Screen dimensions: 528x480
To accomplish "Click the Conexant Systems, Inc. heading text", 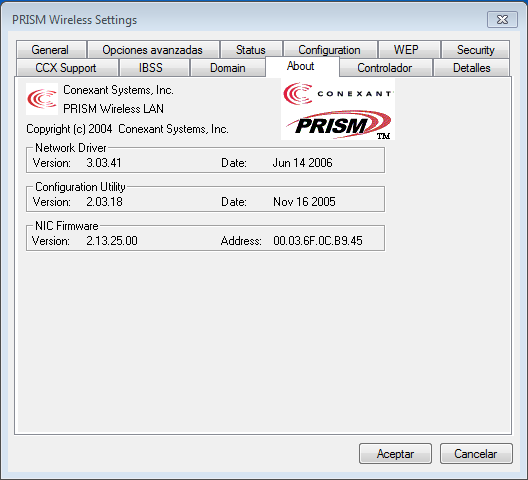I will [118, 90].
